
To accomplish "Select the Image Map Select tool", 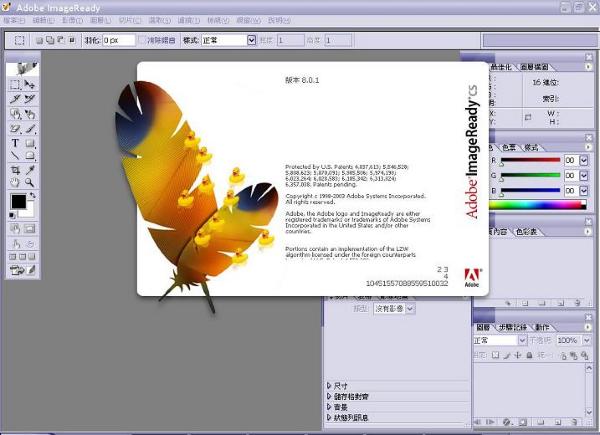I will coord(30,114).
